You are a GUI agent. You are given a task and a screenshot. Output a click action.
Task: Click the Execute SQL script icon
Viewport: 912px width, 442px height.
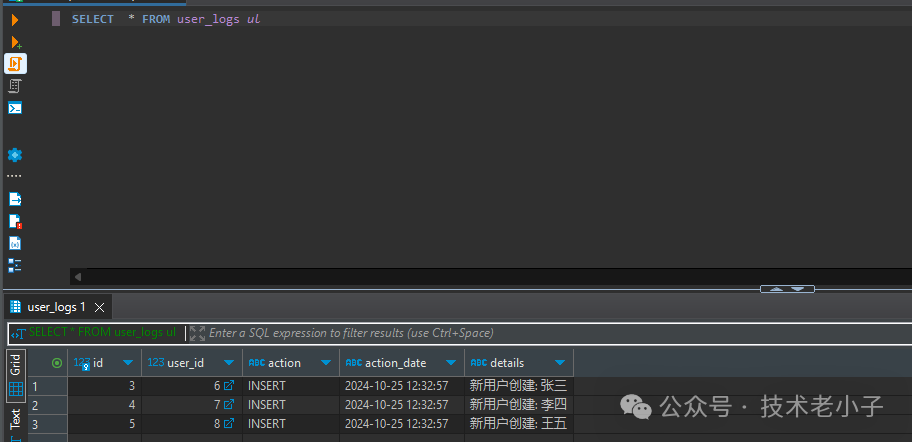15,64
